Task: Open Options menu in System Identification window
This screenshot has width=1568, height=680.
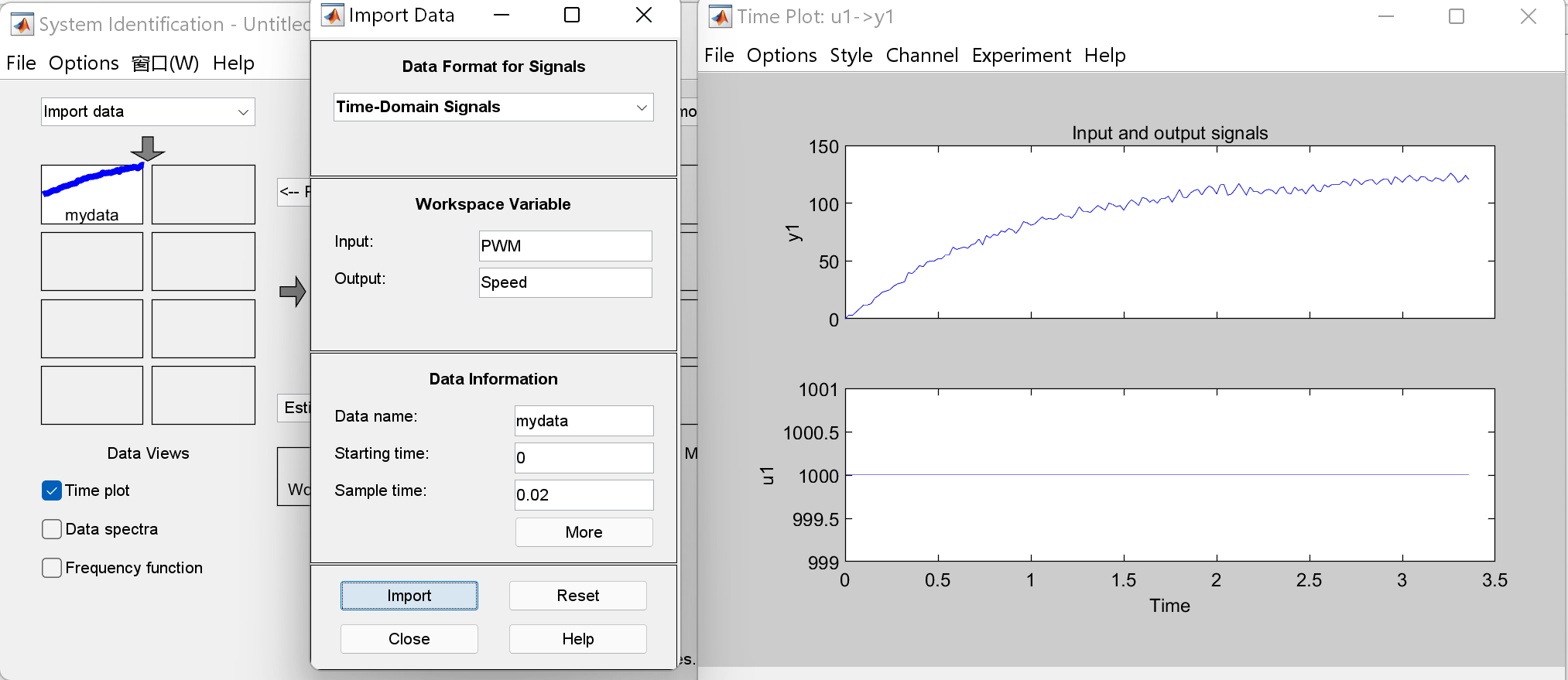Action: click(x=84, y=63)
